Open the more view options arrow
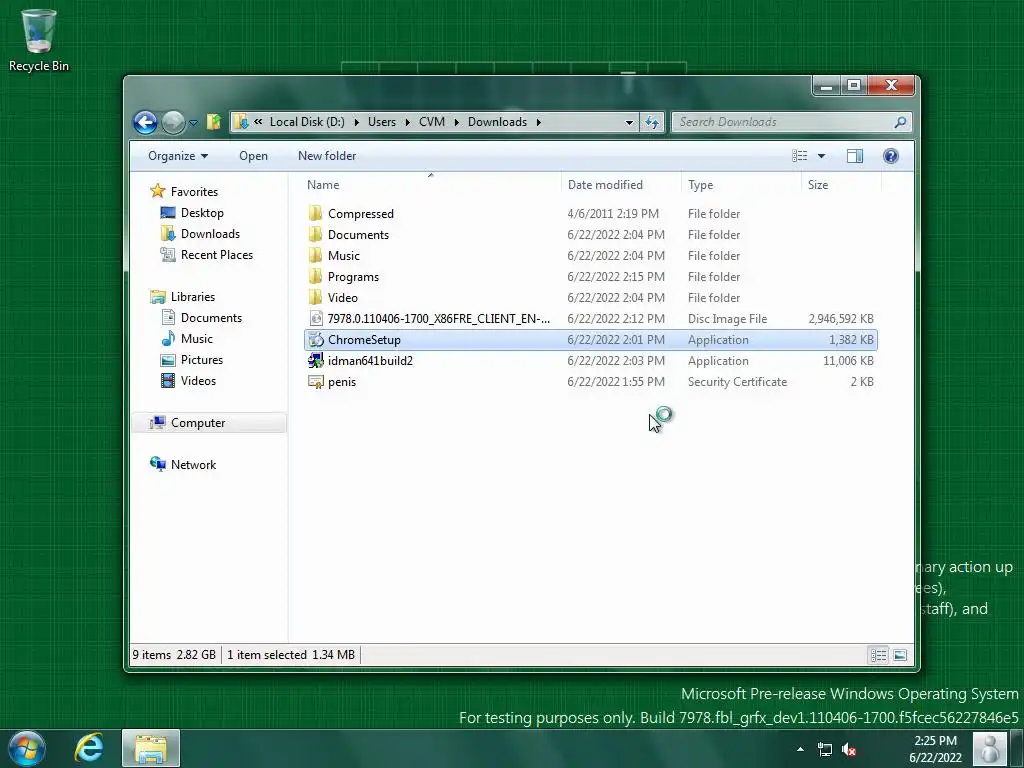1024x768 pixels. pos(822,156)
